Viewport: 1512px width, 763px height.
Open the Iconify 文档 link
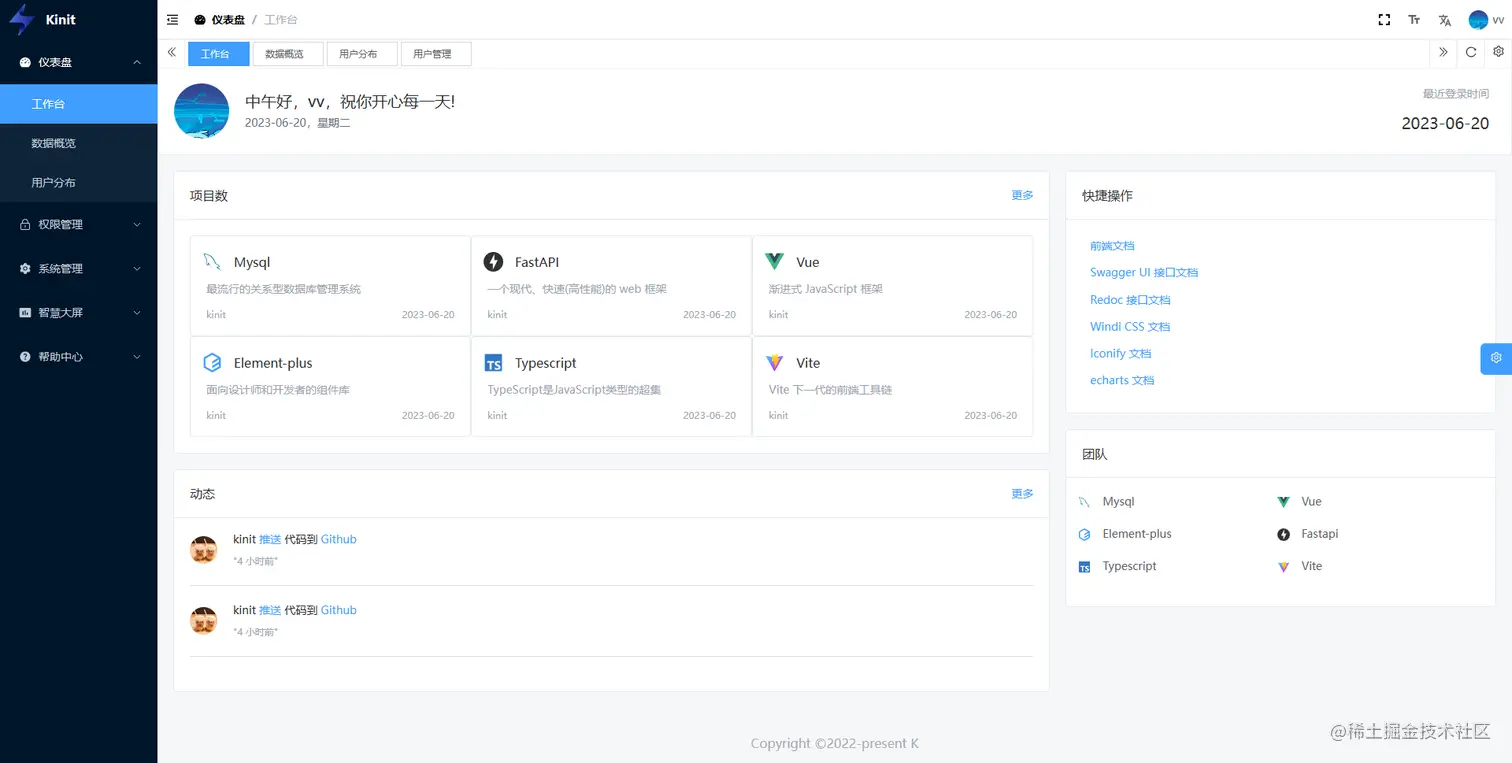point(1121,354)
